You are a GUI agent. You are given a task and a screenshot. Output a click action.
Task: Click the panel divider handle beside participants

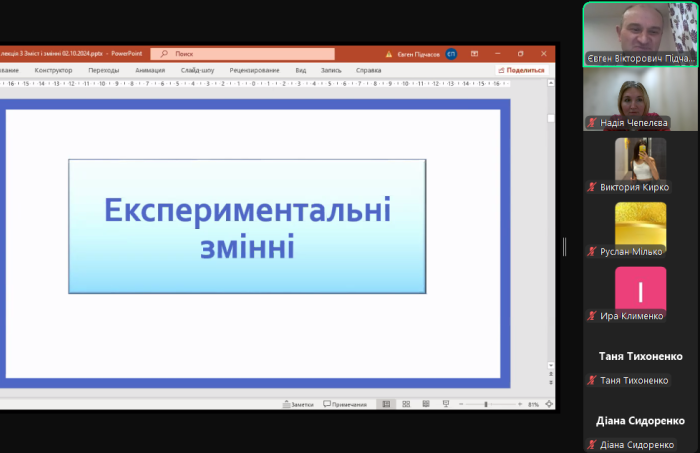(565, 247)
